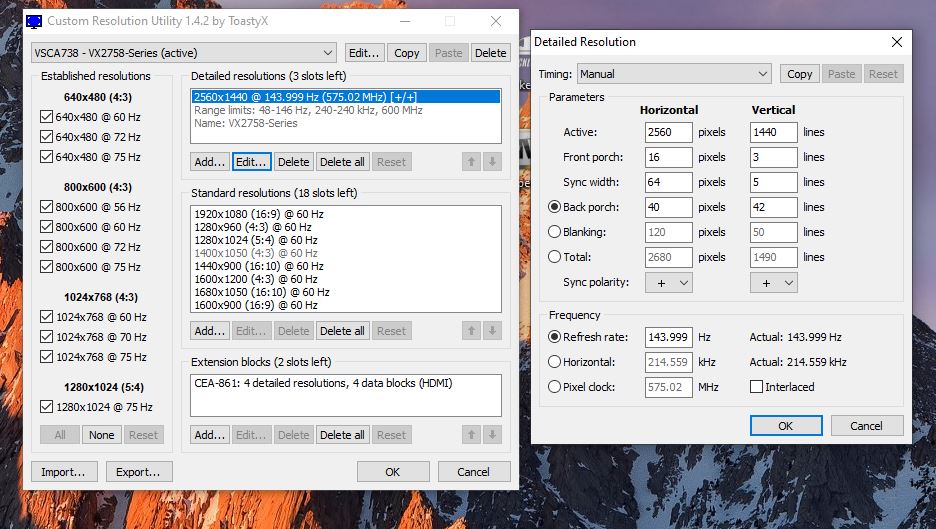The height and width of the screenshot is (529, 936).
Task: Click Delete next to monitor dropdown
Action: click(x=491, y=53)
